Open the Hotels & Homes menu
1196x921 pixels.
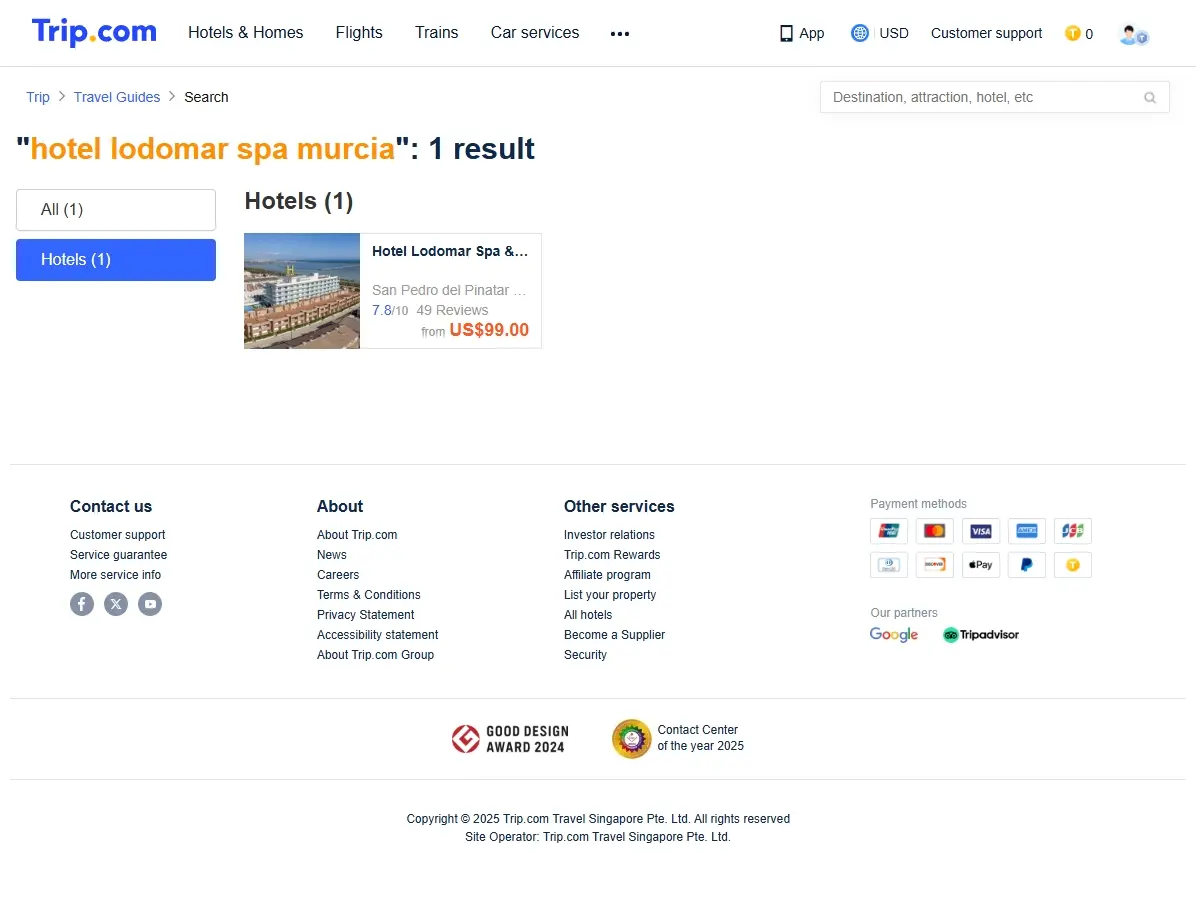coord(246,33)
